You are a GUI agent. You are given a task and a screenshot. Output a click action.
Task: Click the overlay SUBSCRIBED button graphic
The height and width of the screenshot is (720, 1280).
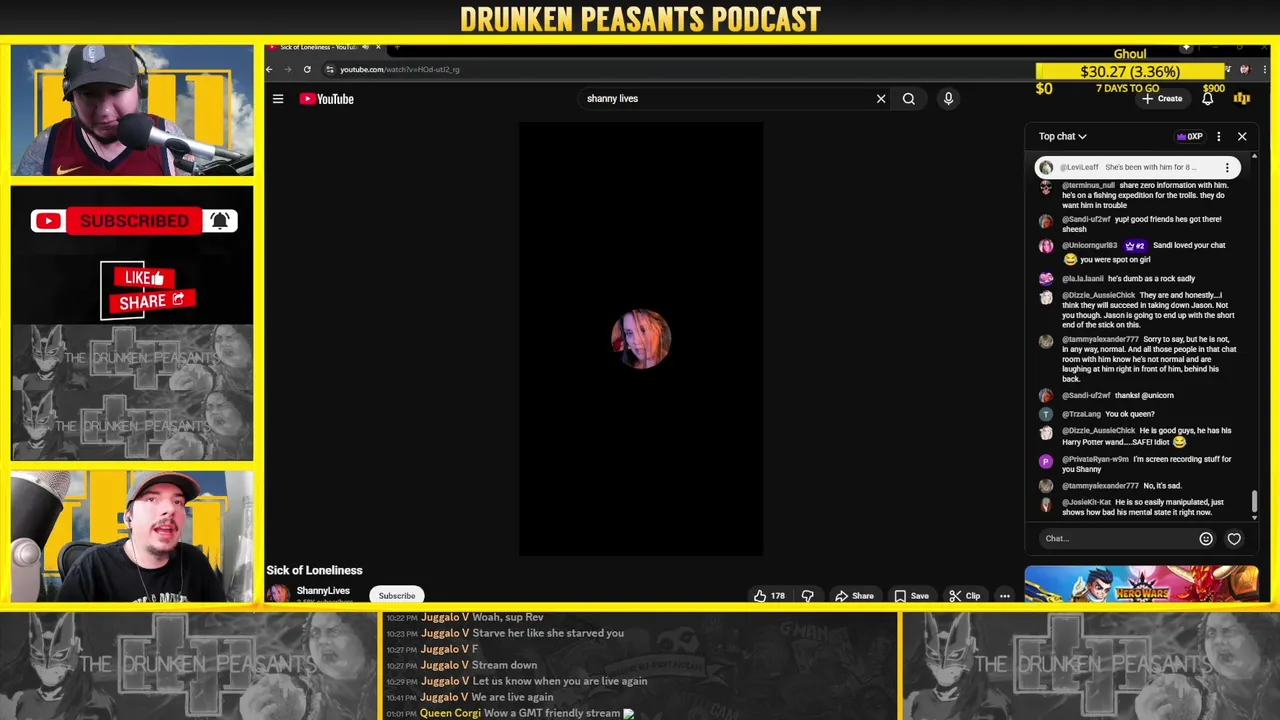click(134, 221)
